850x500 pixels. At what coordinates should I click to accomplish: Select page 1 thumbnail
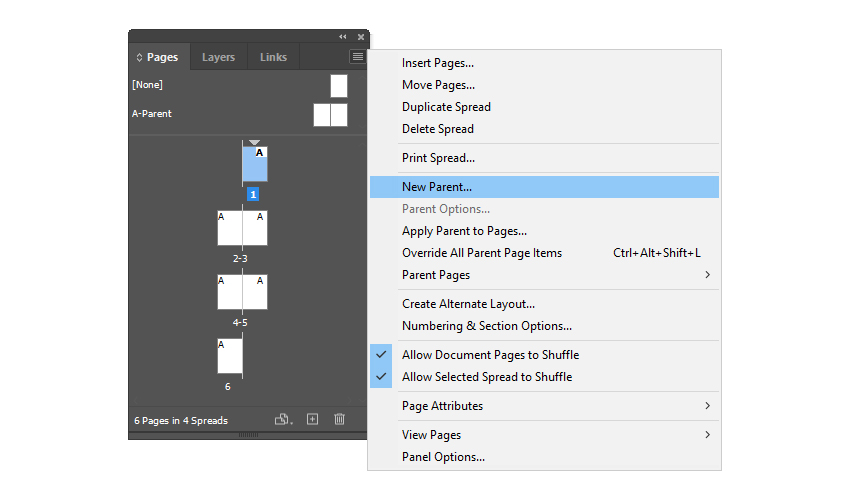point(255,164)
